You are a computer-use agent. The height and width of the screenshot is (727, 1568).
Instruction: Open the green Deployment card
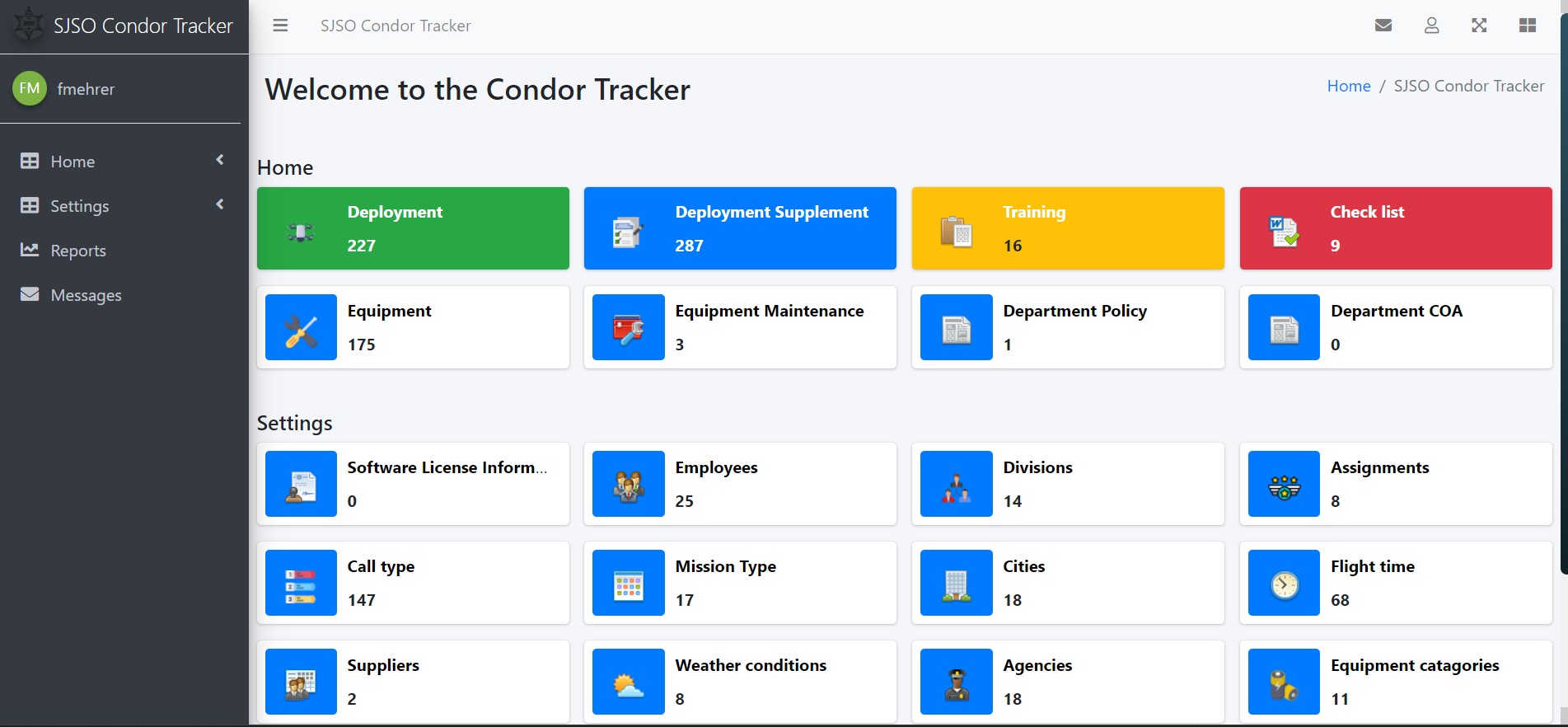[x=413, y=228]
